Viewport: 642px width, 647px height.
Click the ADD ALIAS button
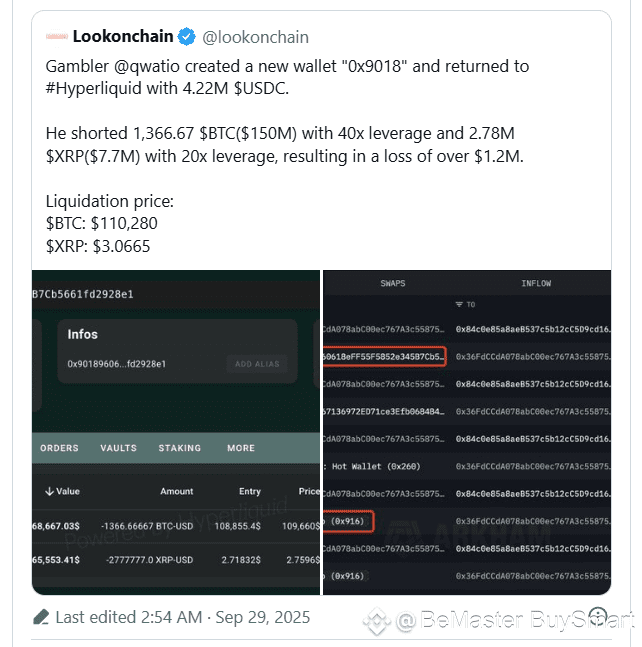tap(257, 364)
